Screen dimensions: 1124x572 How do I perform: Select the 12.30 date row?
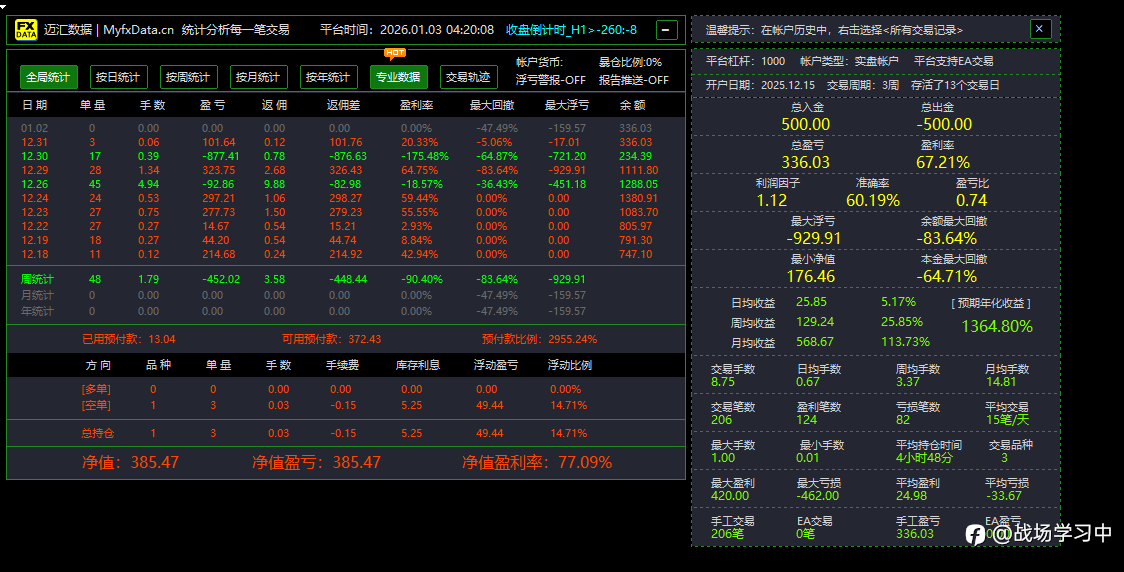point(346,156)
